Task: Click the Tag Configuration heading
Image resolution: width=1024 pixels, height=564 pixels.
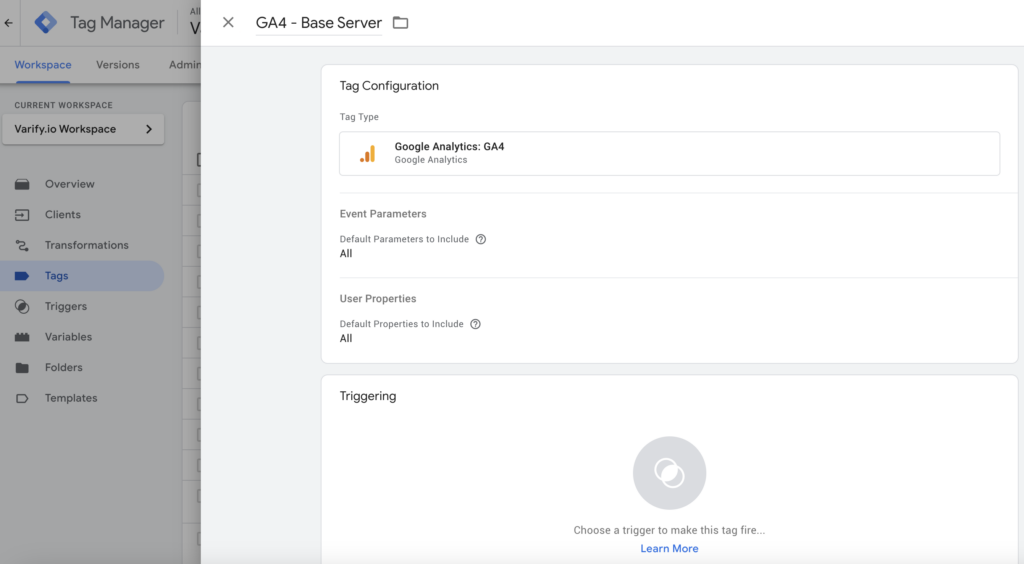Action: [389, 86]
